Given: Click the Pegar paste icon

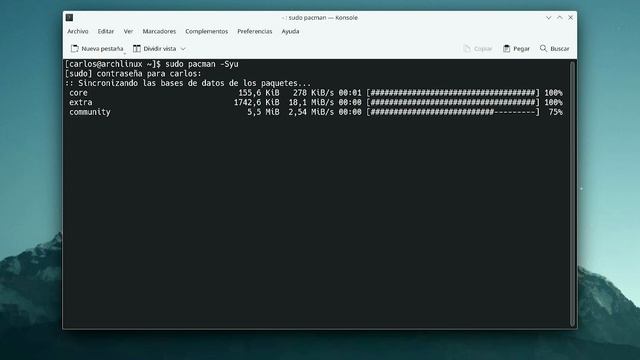Looking at the screenshot, I should click(x=507, y=49).
